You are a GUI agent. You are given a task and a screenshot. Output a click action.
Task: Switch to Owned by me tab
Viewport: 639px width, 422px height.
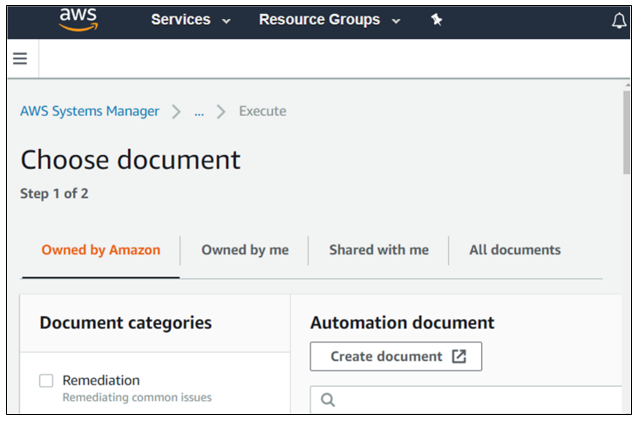tap(245, 250)
